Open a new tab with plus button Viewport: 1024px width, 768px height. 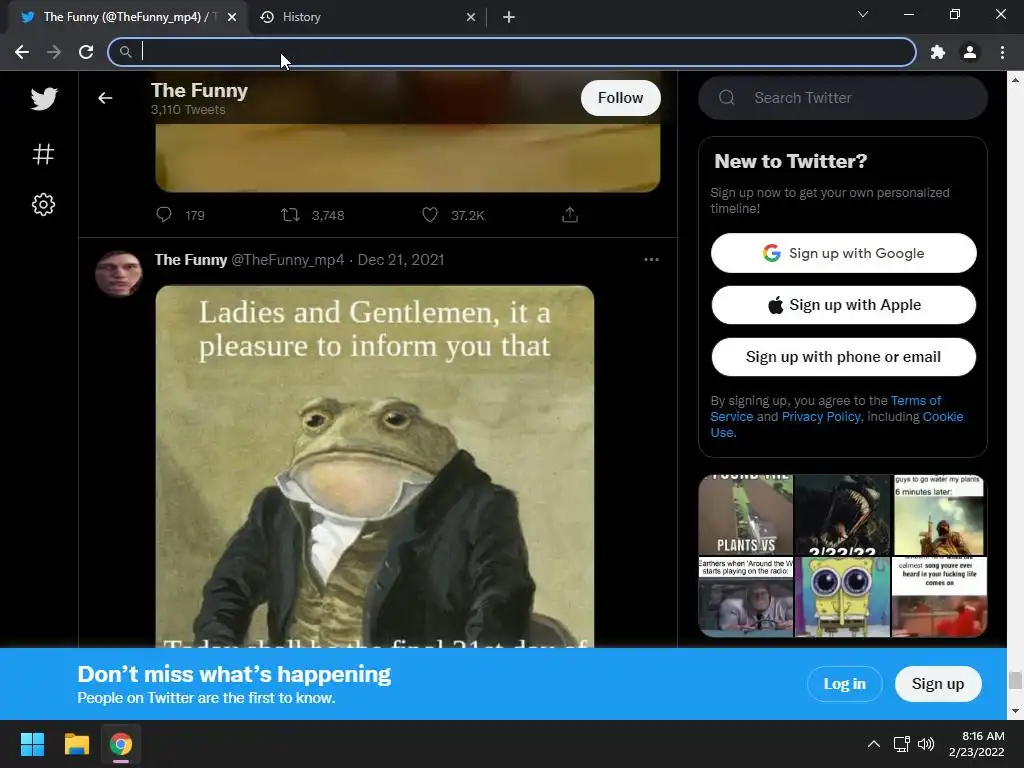coord(509,17)
